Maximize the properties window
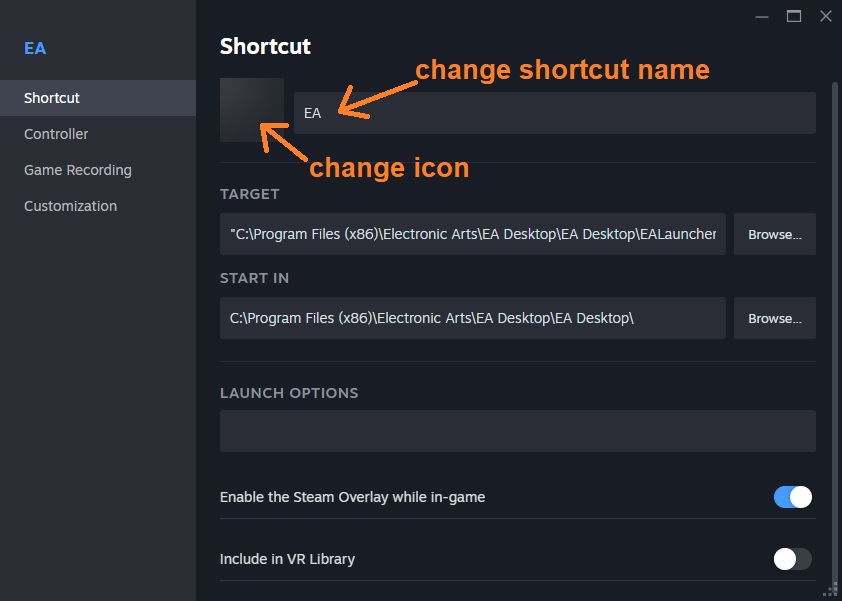842x601 pixels. [794, 16]
